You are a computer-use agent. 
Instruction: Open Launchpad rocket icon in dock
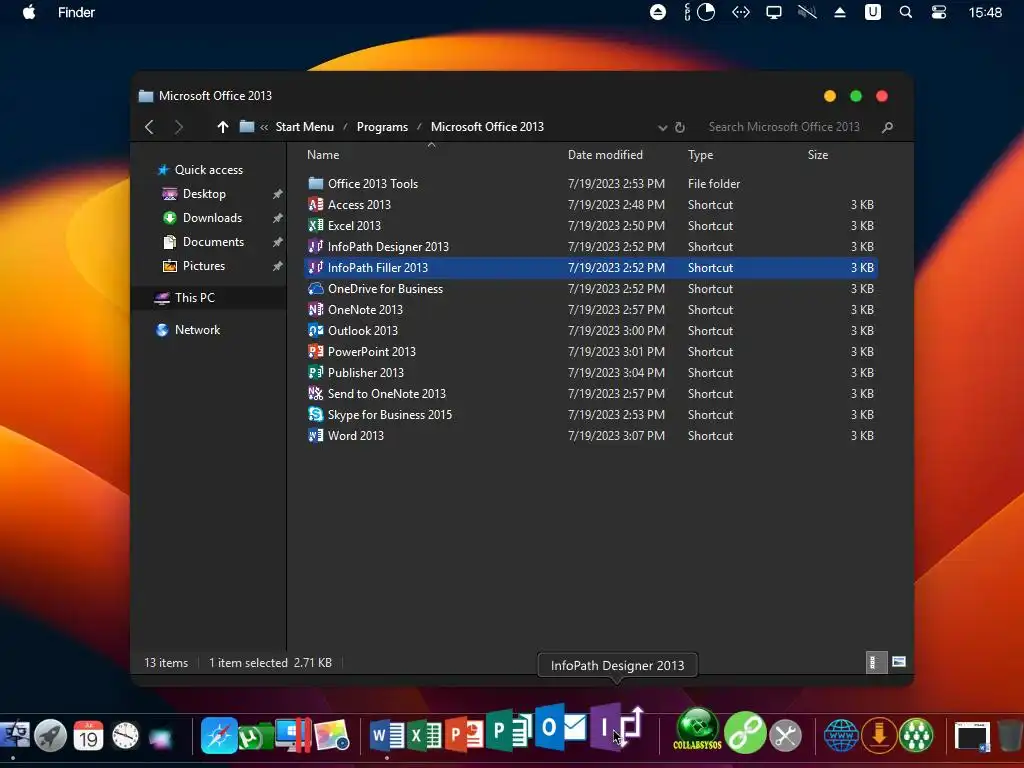(x=50, y=736)
